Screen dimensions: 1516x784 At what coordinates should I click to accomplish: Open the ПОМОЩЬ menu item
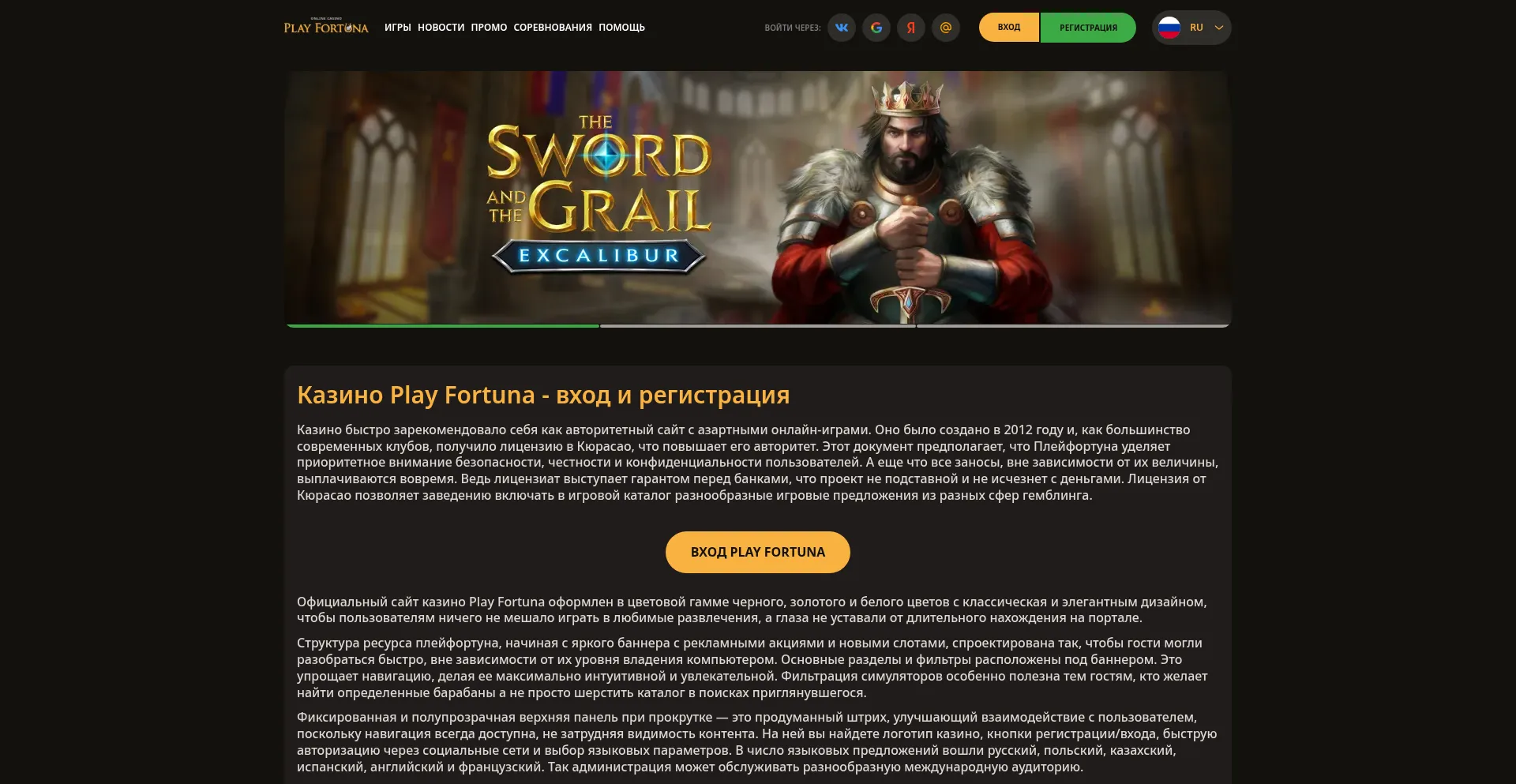(x=621, y=28)
